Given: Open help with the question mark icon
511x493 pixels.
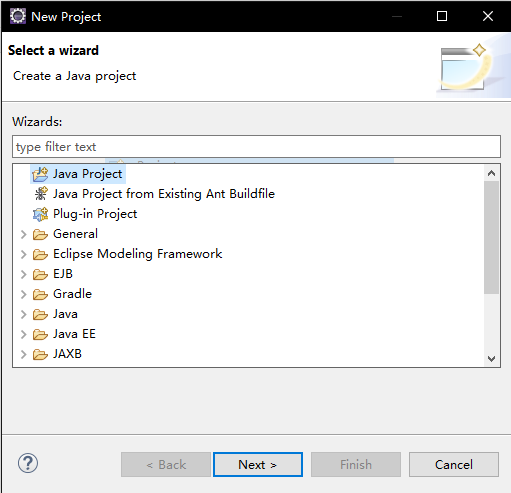Looking at the screenshot, I should 28,463.
